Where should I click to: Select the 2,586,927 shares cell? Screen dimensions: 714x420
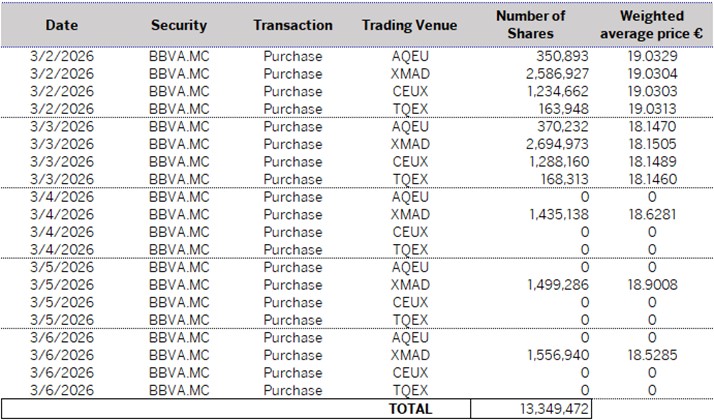[x=554, y=73]
